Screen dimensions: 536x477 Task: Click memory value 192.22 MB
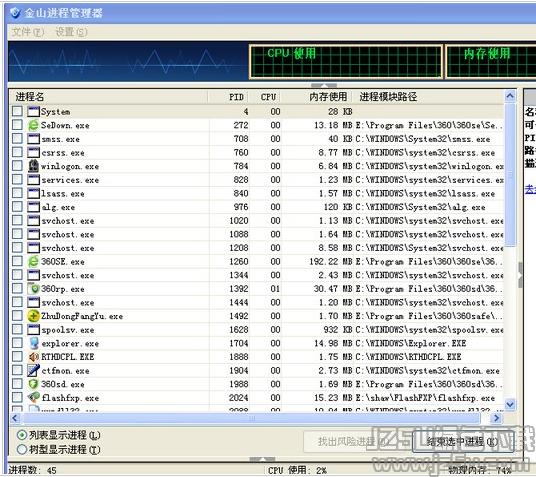point(331,262)
